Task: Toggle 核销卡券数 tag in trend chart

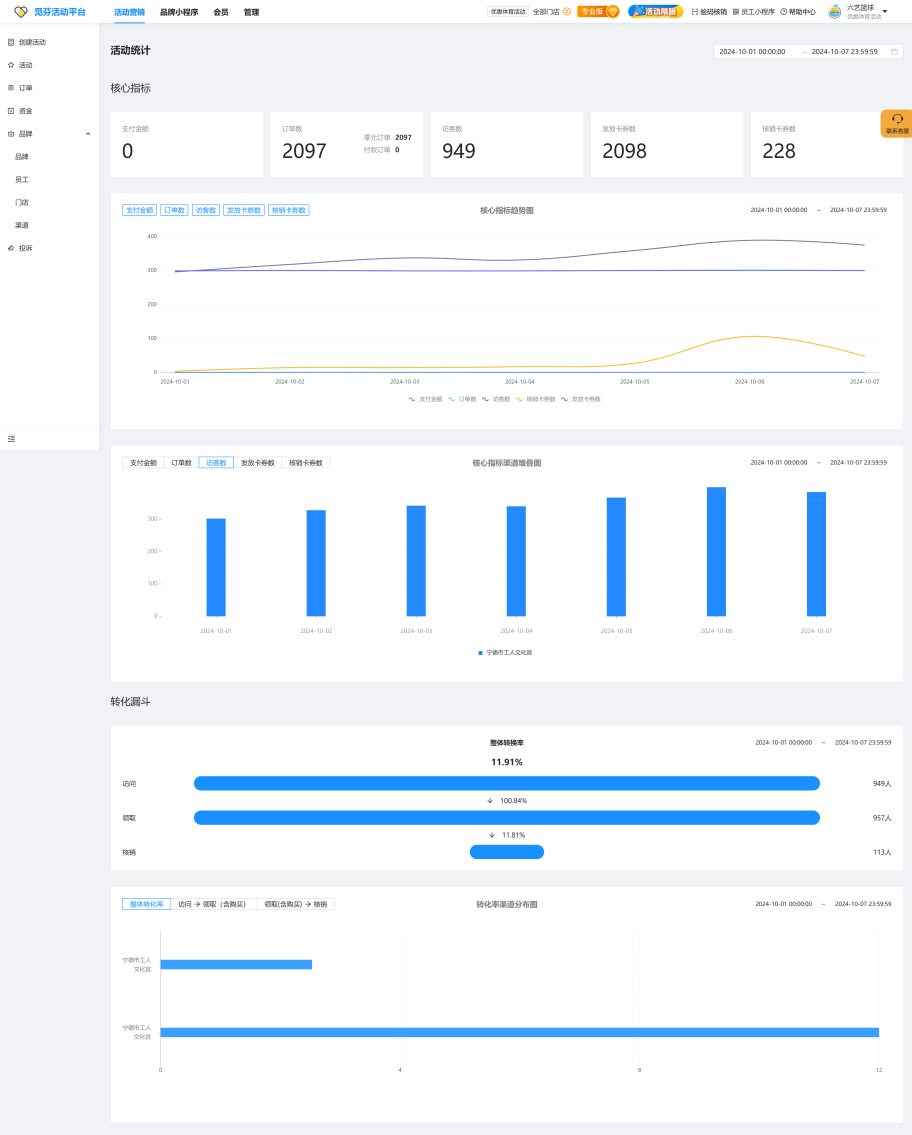Action: coord(289,211)
